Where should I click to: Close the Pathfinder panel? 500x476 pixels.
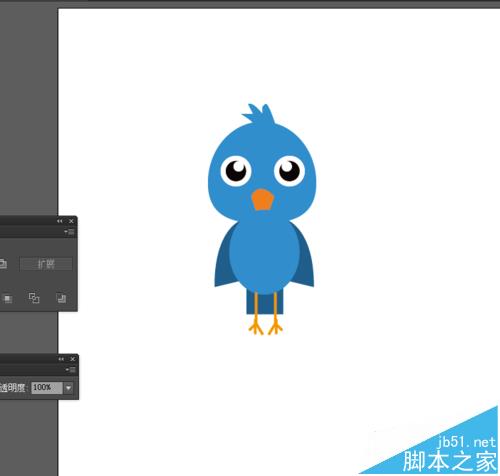pos(71,221)
